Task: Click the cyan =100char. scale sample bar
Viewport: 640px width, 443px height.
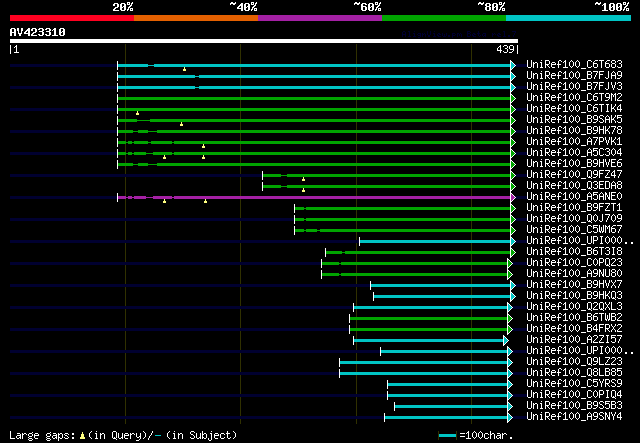Action: pos(447,436)
